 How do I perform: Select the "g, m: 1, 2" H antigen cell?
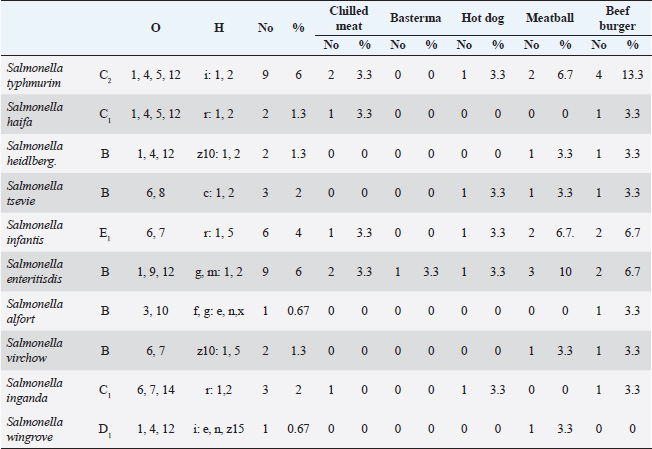pos(218,270)
